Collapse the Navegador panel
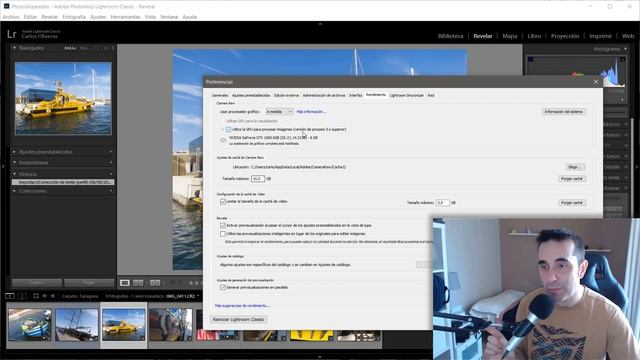The height and width of the screenshot is (360, 640). 15,48
